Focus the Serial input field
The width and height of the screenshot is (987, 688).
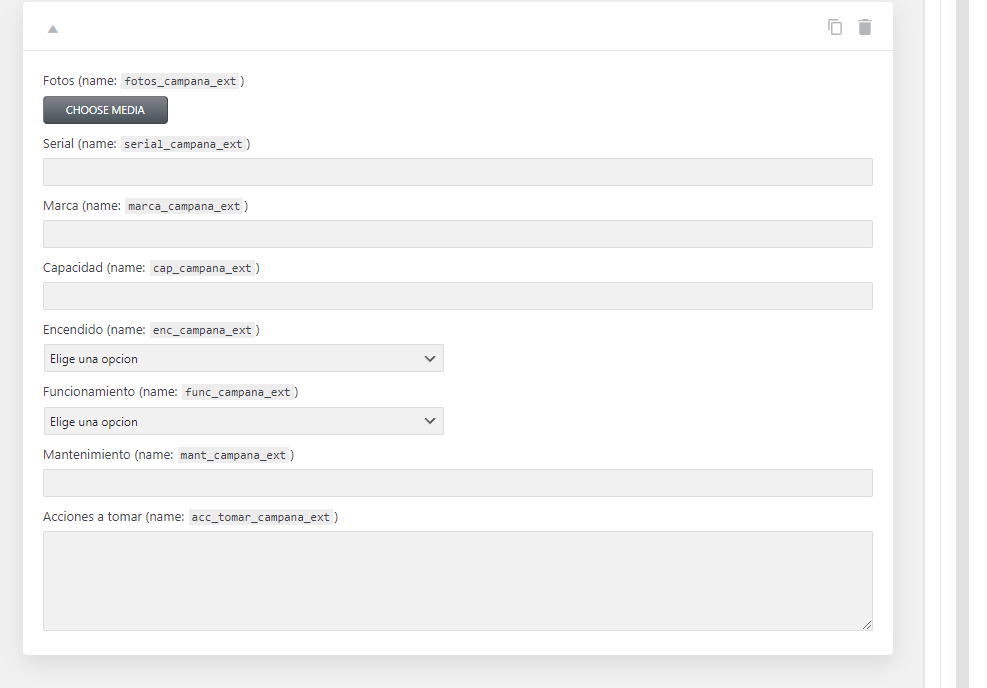pos(457,171)
